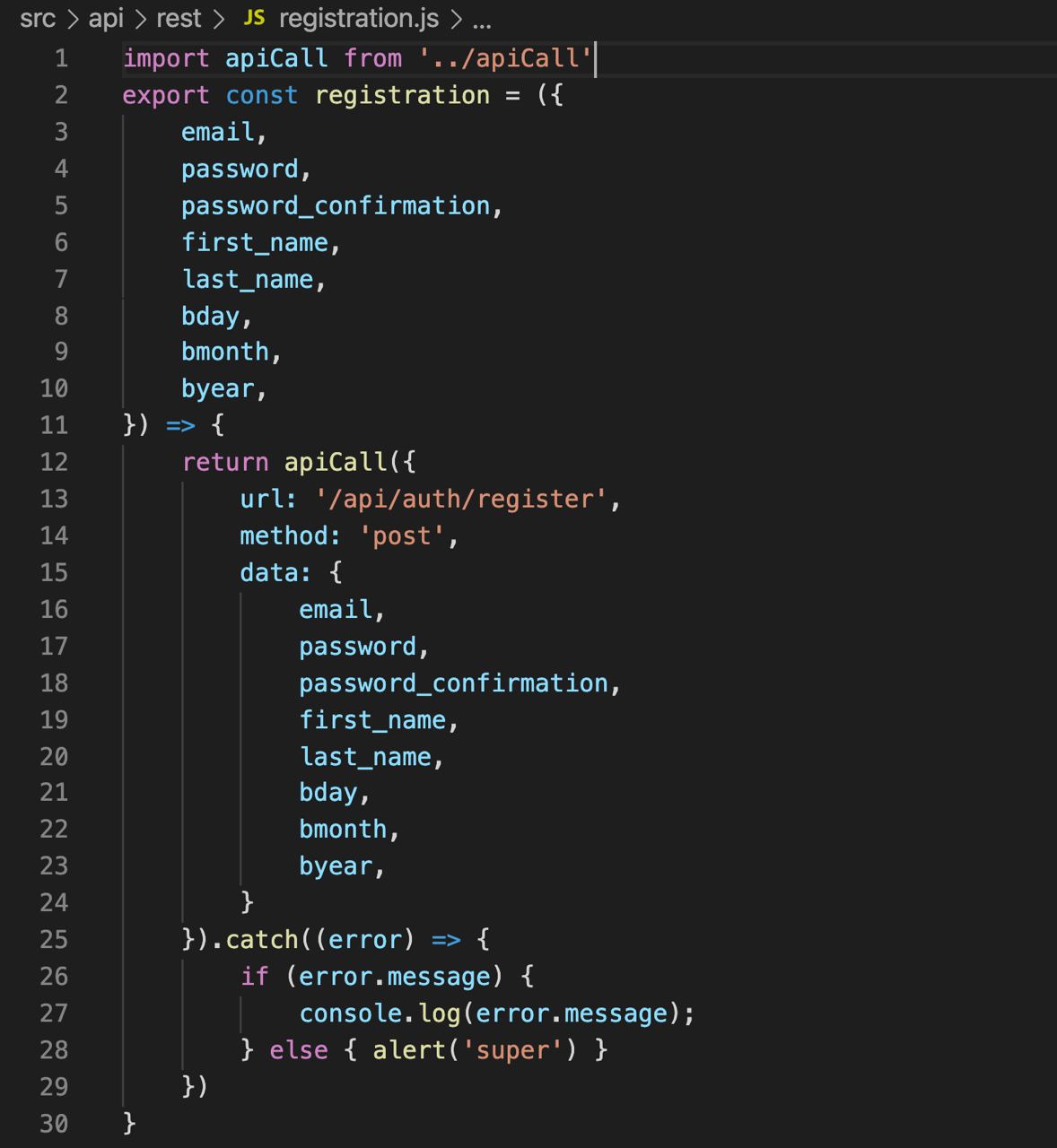This screenshot has width=1057, height=1148.
Task: Click 'password_confirmation' on line 18
Action: coord(453,683)
